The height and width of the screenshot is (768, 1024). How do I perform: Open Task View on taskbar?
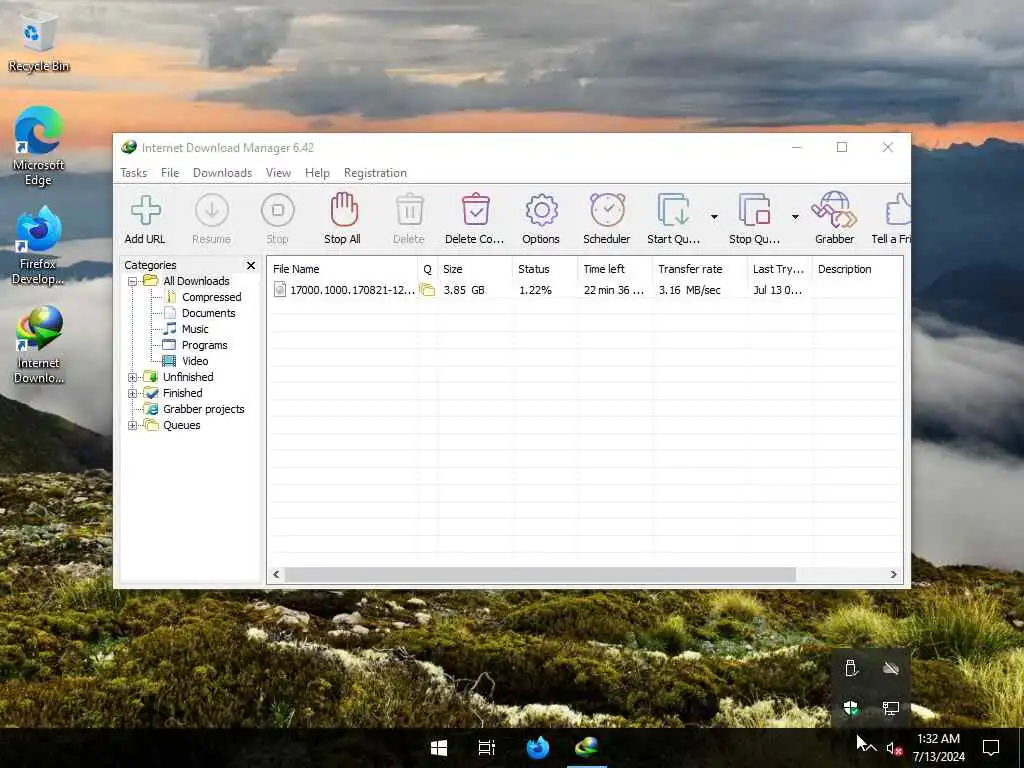pyautogui.click(x=487, y=748)
